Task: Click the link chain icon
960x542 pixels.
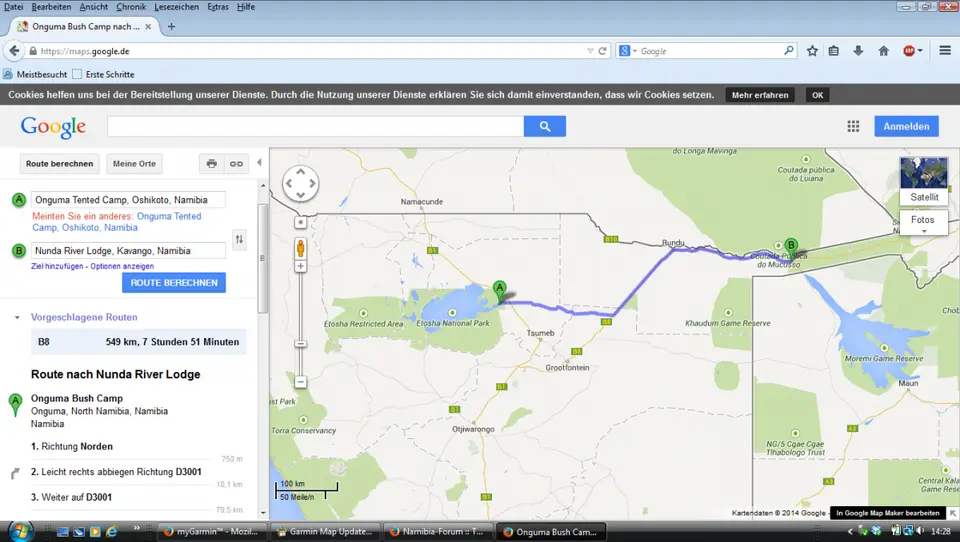Action: 236,164
